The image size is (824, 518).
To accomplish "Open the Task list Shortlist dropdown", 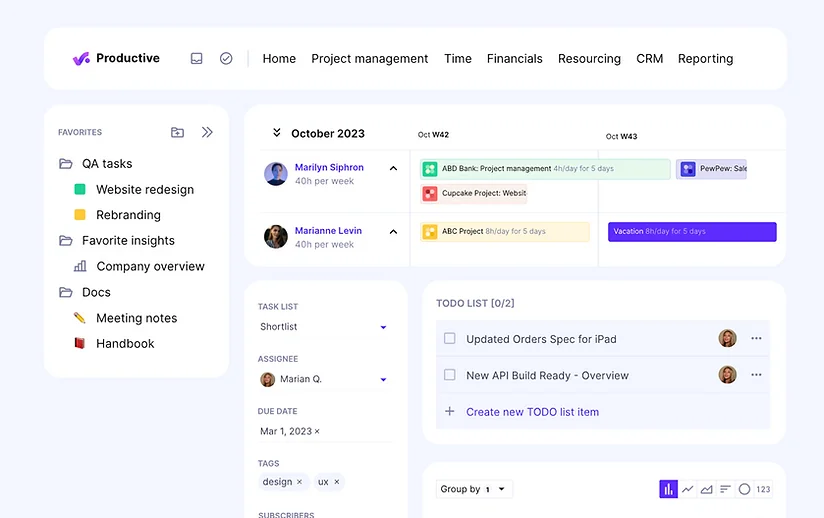I will (x=323, y=327).
